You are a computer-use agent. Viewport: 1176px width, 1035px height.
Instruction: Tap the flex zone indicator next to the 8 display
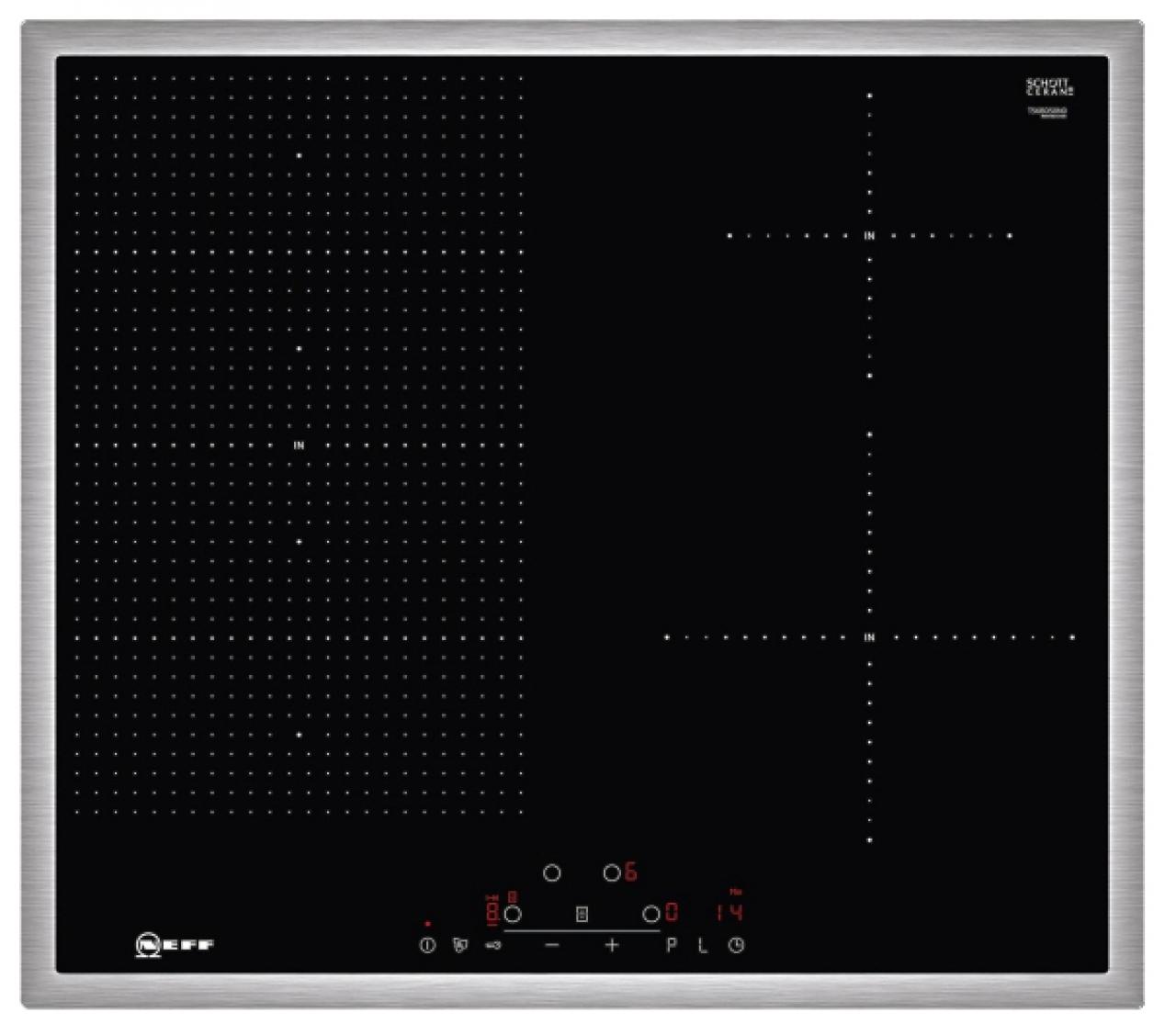(x=512, y=896)
